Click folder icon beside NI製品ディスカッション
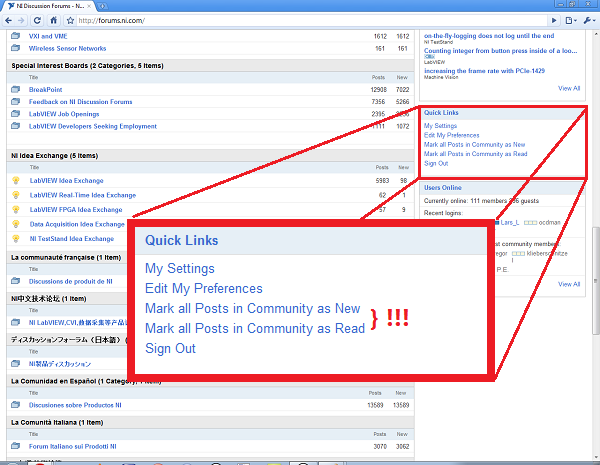600x465 pixels. (16, 364)
